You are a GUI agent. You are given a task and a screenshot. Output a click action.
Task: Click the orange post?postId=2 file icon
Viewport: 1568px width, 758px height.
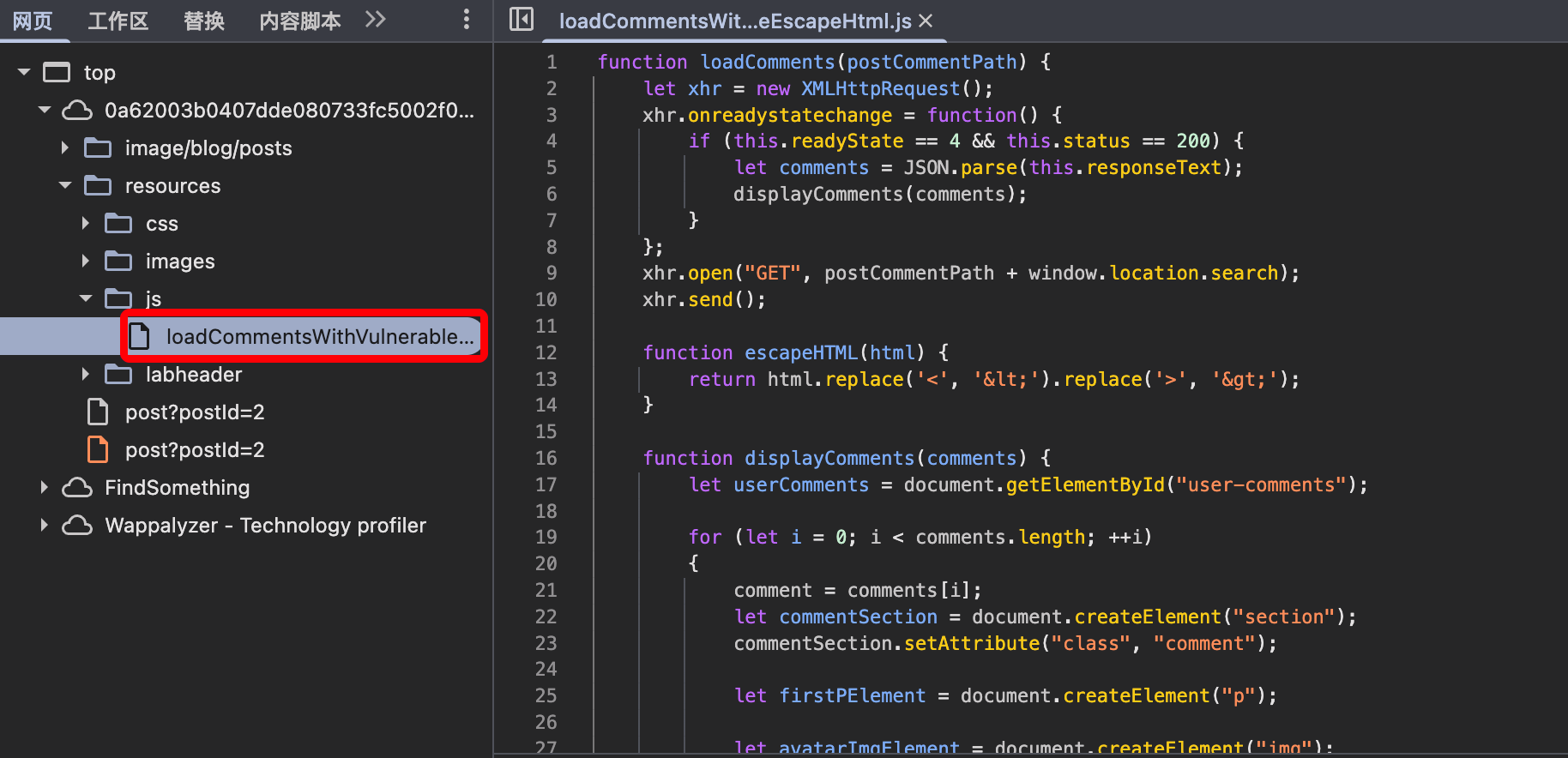98,450
